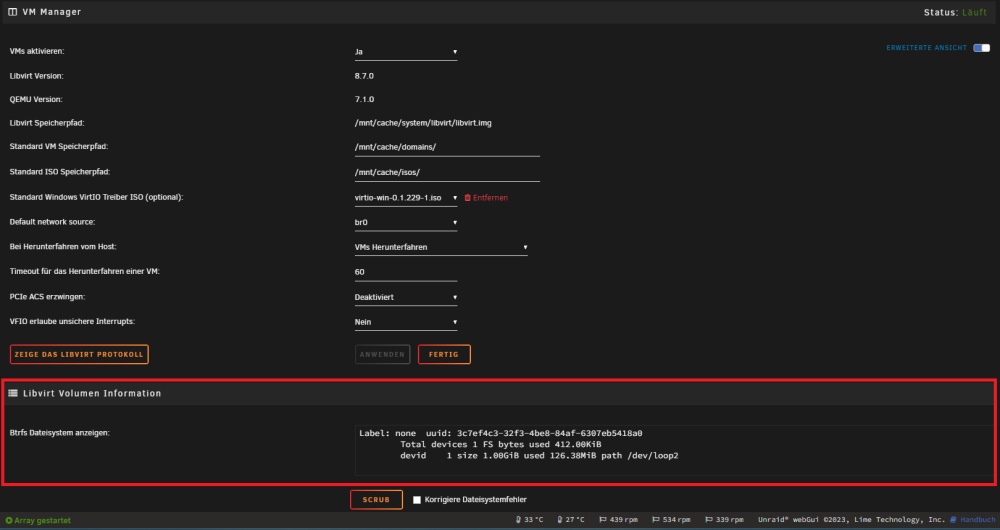Click the Array gestartet status icon

9,520
